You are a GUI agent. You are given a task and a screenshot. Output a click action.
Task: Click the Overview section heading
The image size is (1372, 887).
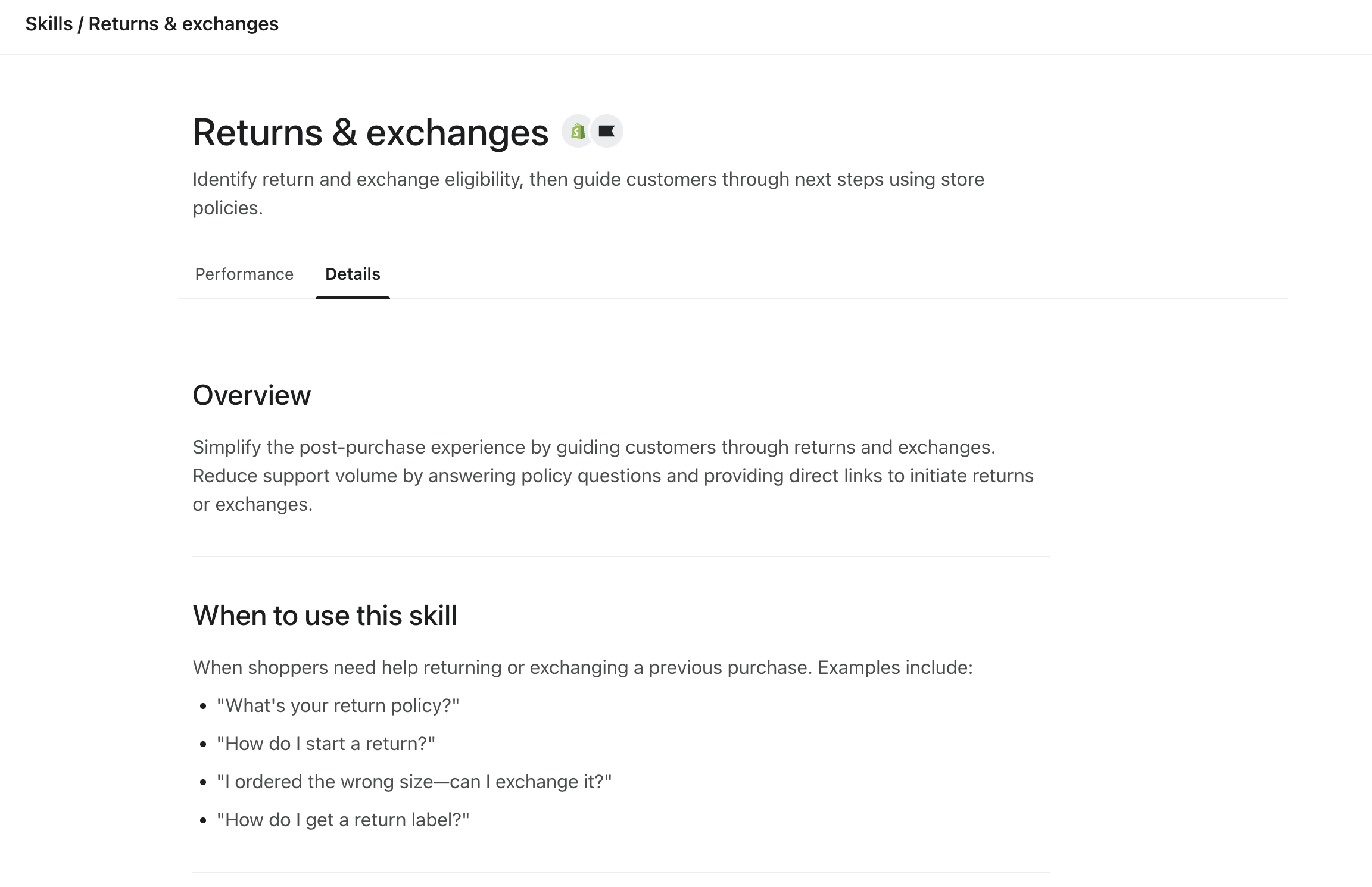tap(251, 395)
